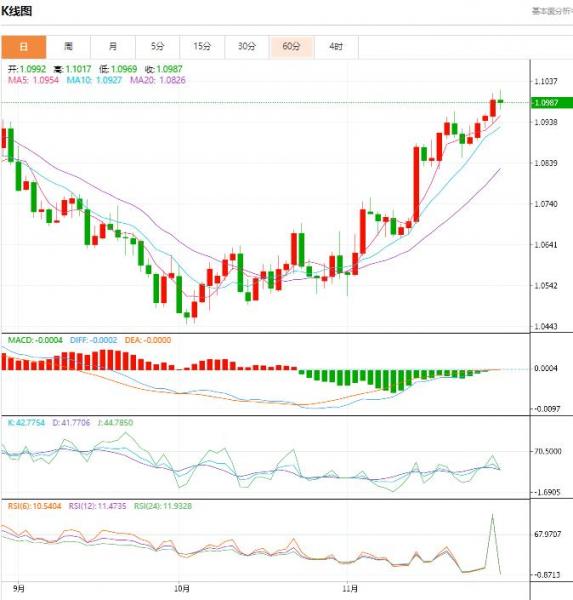Open the 5分 interval tab

coord(157,47)
